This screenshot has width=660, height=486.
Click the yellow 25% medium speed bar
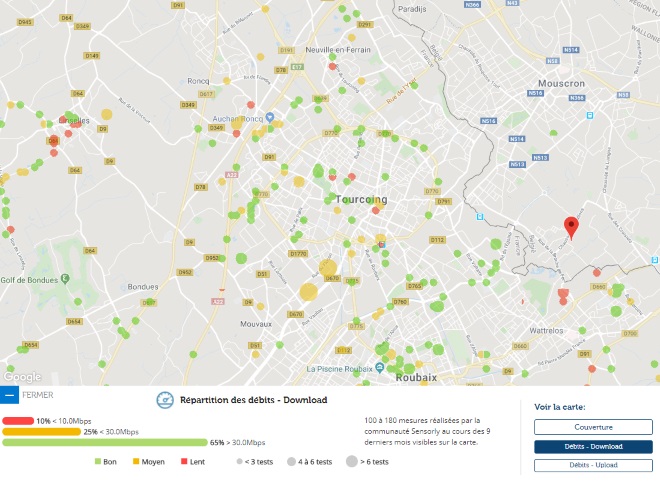[41, 431]
